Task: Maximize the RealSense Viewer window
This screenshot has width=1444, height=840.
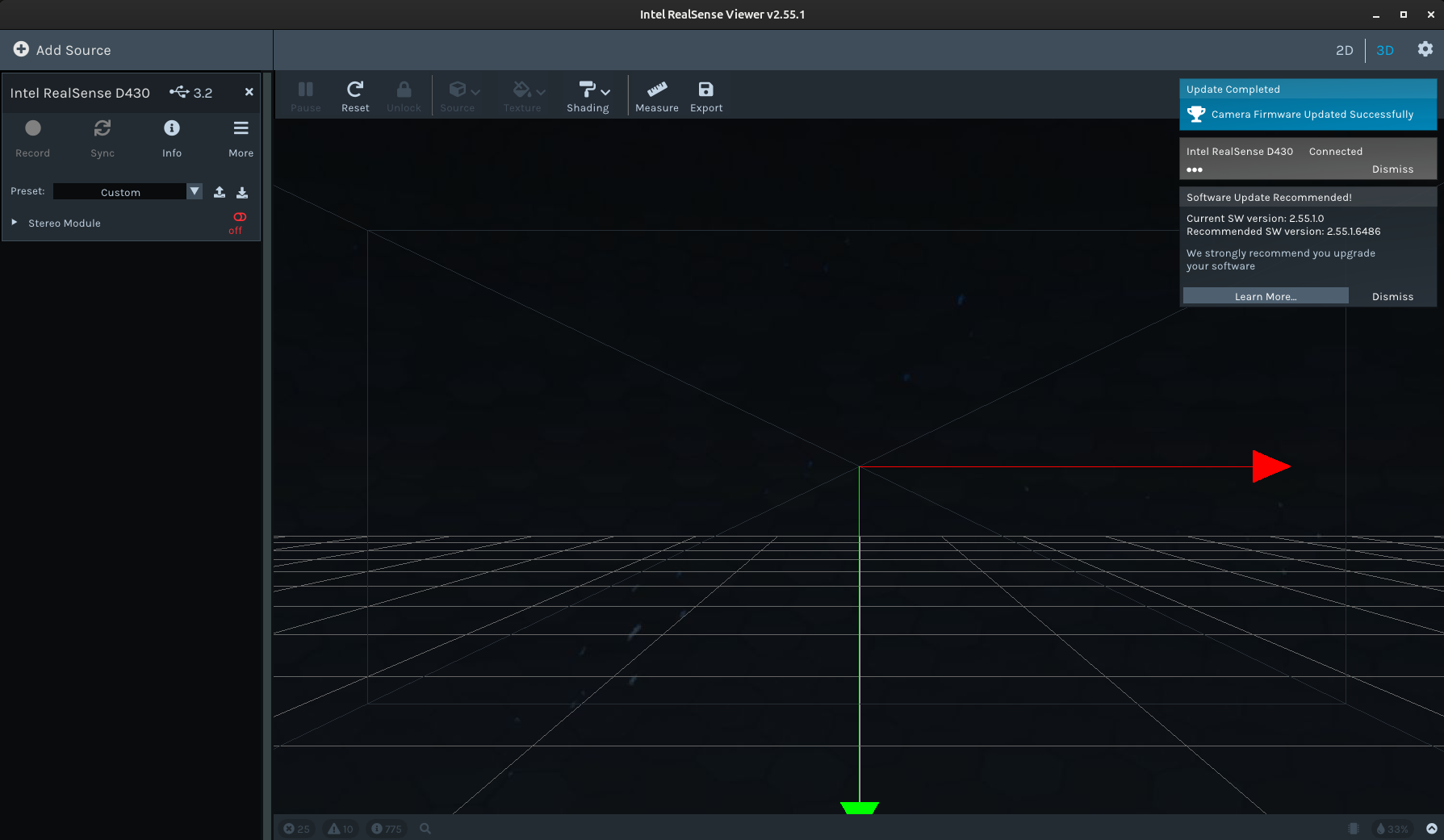Action: 1404,15
